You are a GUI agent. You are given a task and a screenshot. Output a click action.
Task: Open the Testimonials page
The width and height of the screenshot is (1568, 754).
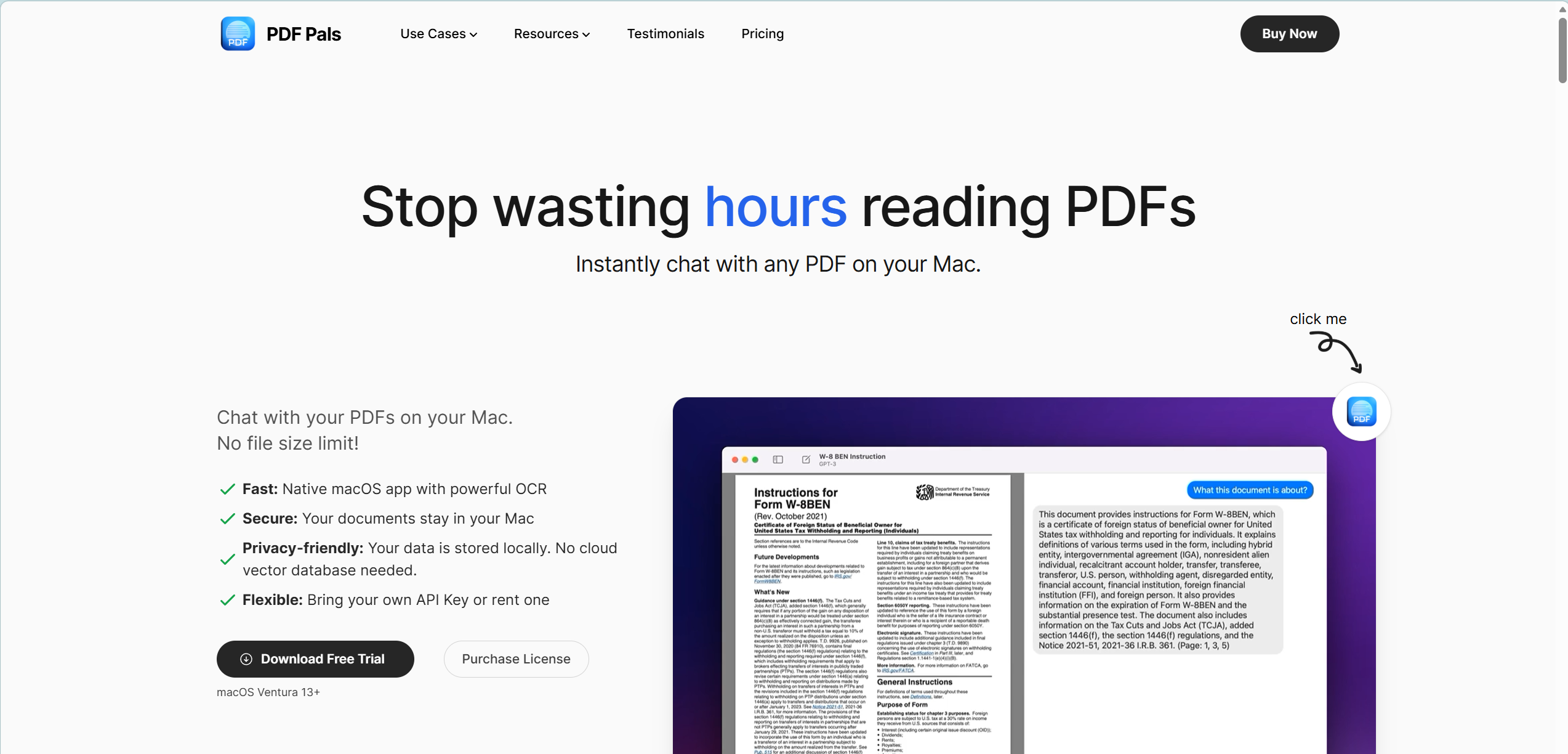(x=665, y=34)
